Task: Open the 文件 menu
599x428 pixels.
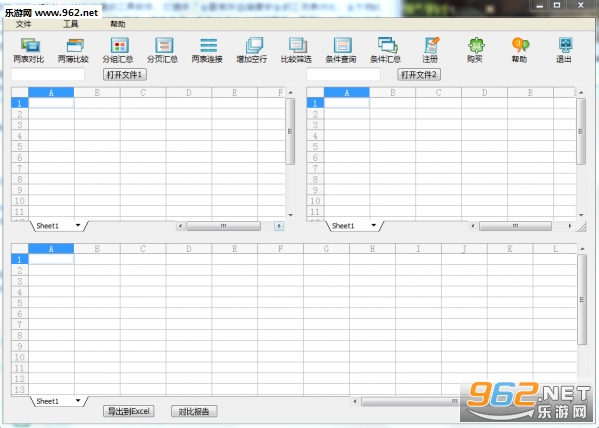Action: (x=23, y=24)
